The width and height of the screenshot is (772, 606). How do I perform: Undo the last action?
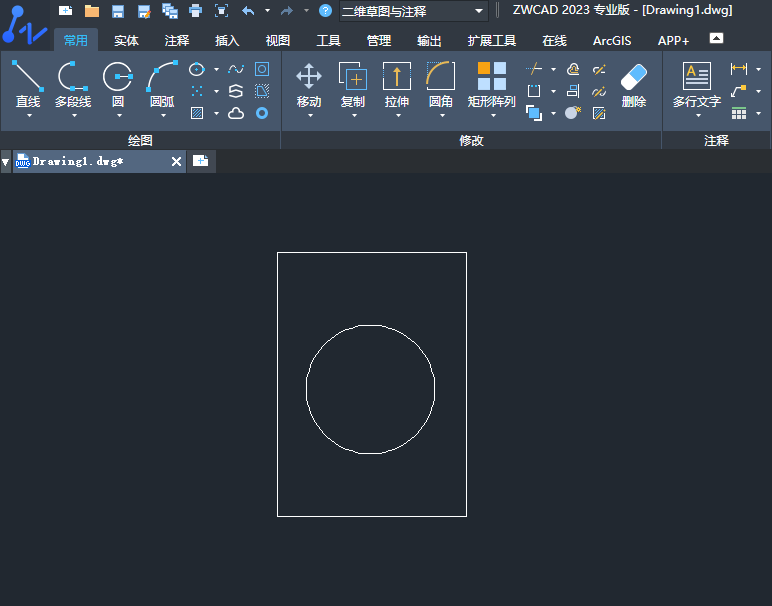pos(248,10)
